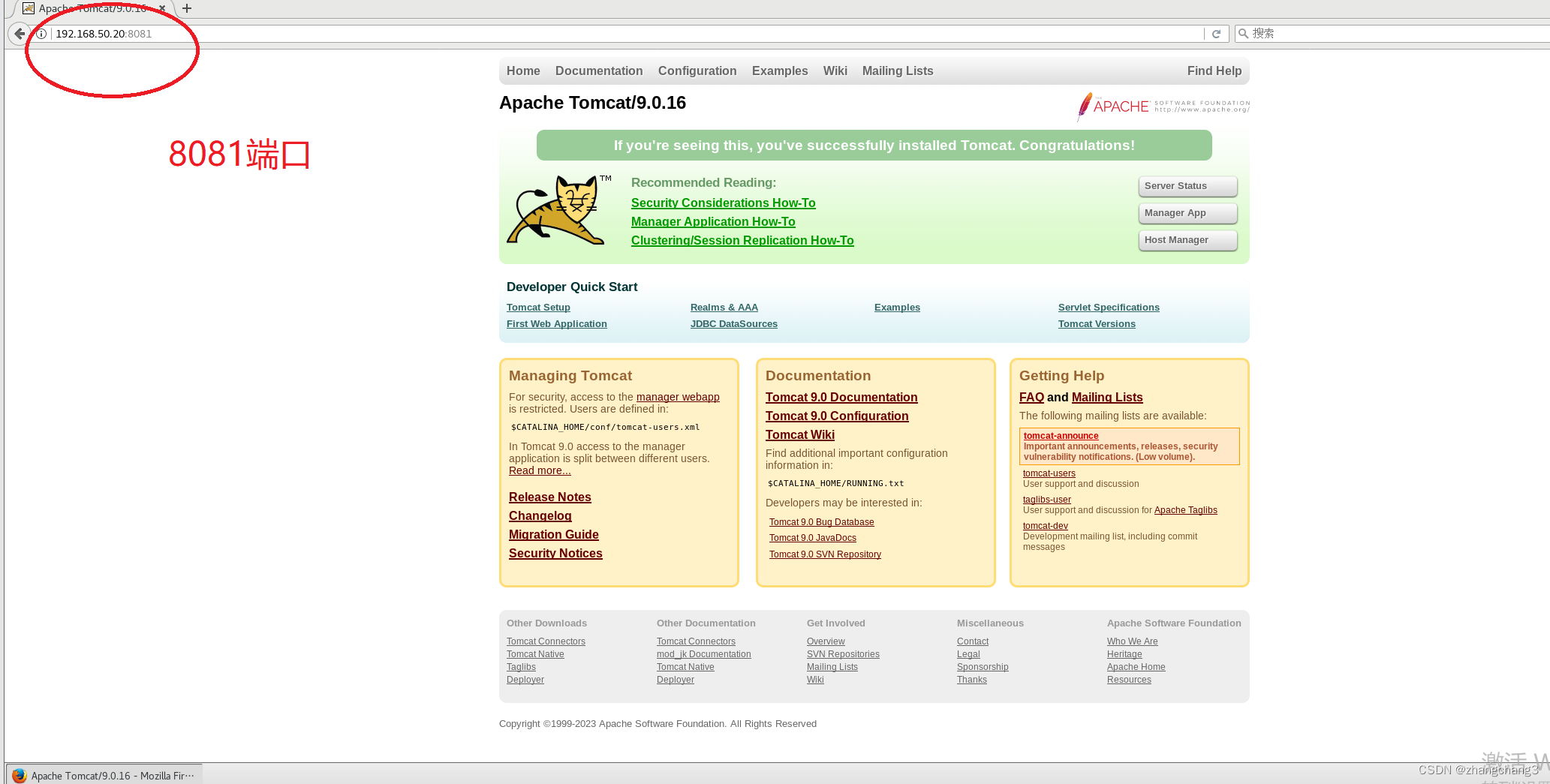Open the tomcat-announce mailing list link
This screenshot has height=784, width=1550.
(1061, 436)
